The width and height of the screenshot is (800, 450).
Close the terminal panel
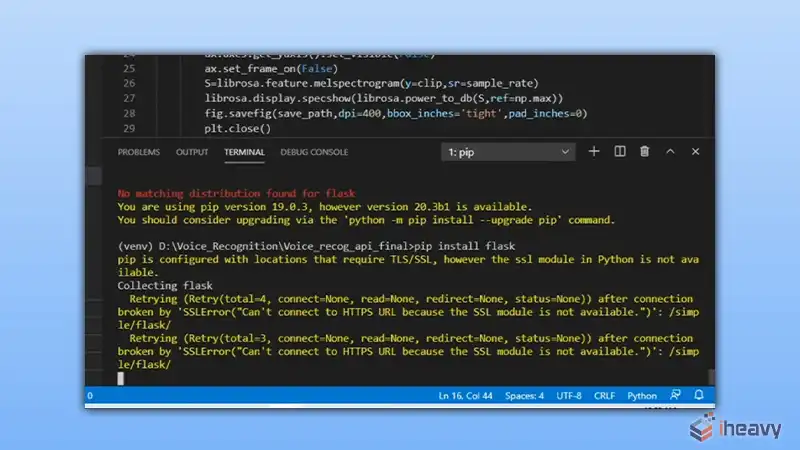[x=695, y=152]
